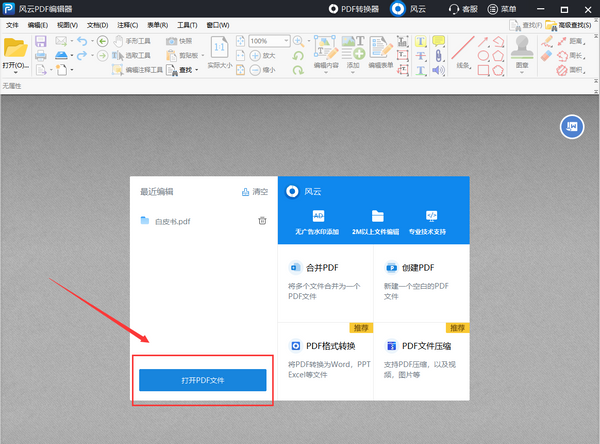Screen dimensions: 600x444
Task: Open the 表单(R) menu
Action: click(158, 25)
